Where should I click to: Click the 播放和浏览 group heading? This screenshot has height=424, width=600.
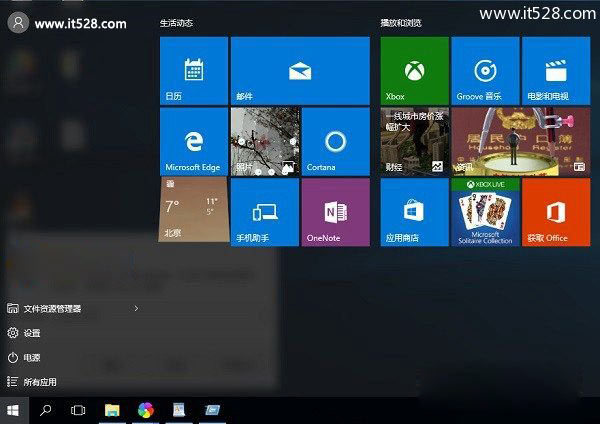coord(401,23)
